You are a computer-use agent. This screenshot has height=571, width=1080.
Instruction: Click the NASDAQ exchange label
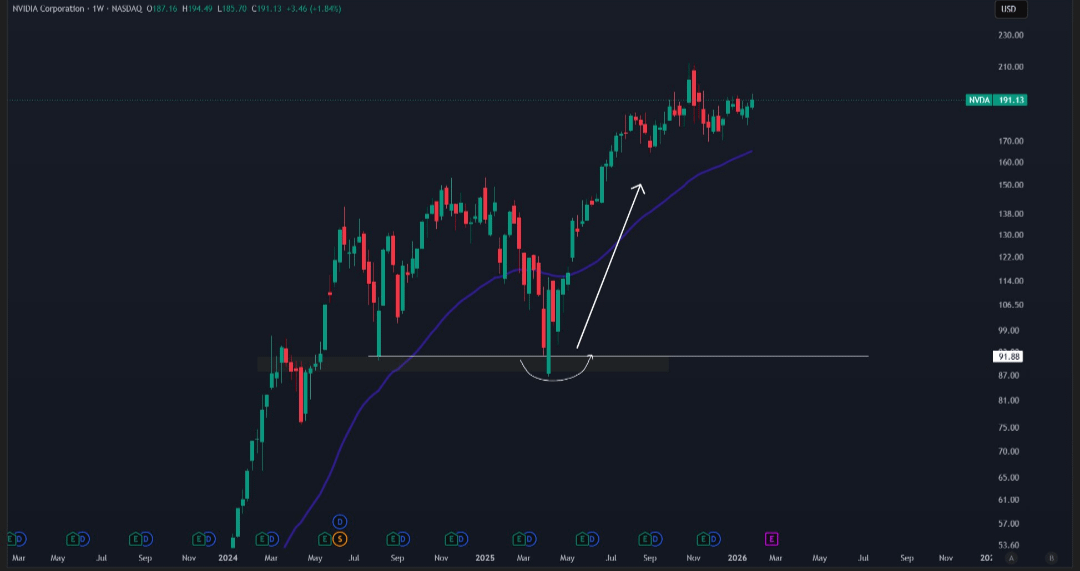[x=126, y=9]
